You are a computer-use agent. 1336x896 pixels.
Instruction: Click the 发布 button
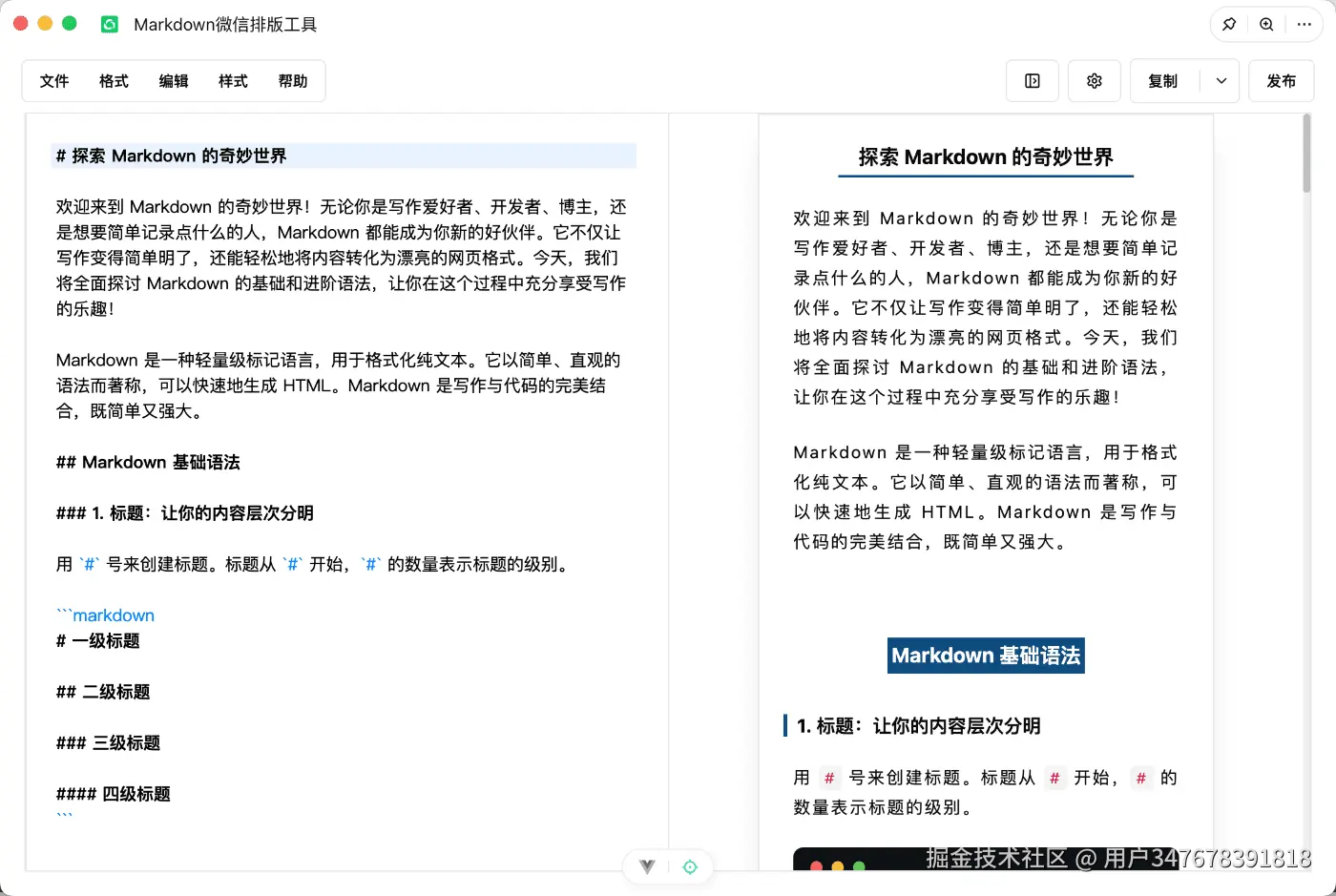(1282, 81)
